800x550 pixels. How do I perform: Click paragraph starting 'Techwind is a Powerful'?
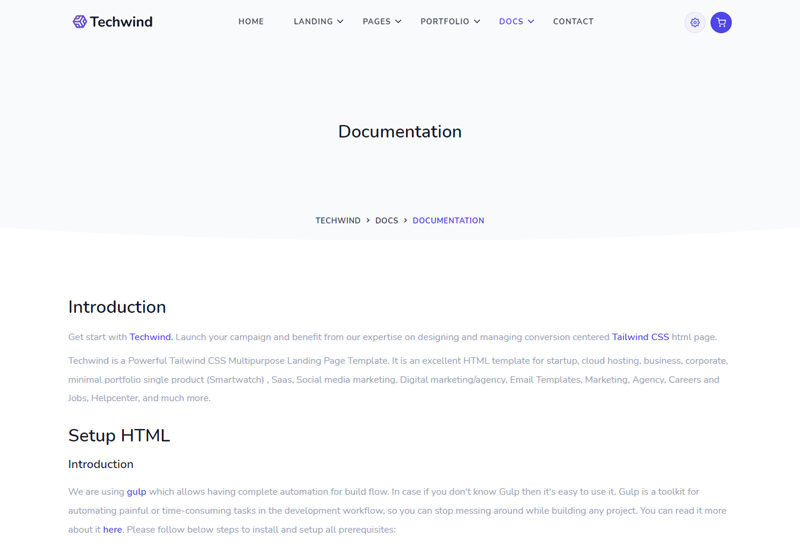coord(398,380)
